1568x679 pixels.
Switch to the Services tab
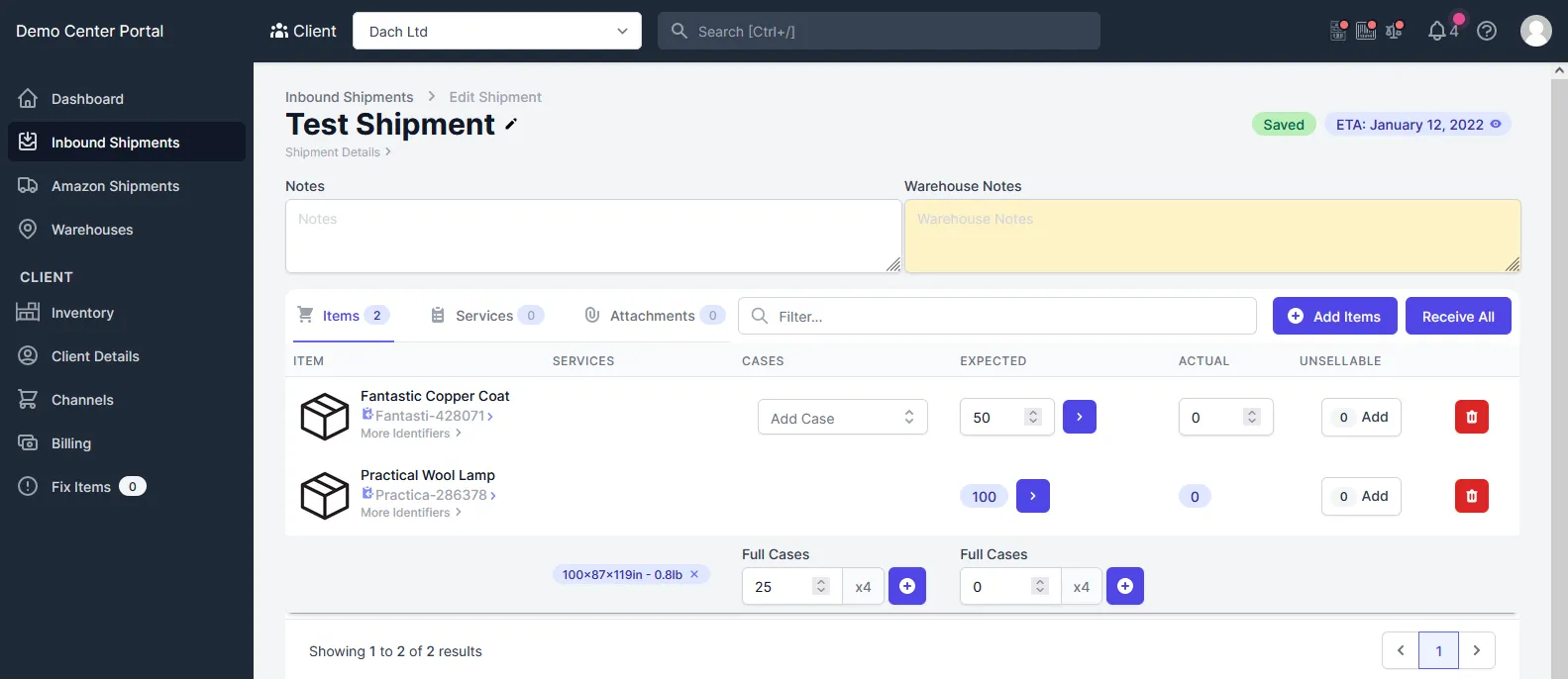(487, 316)
